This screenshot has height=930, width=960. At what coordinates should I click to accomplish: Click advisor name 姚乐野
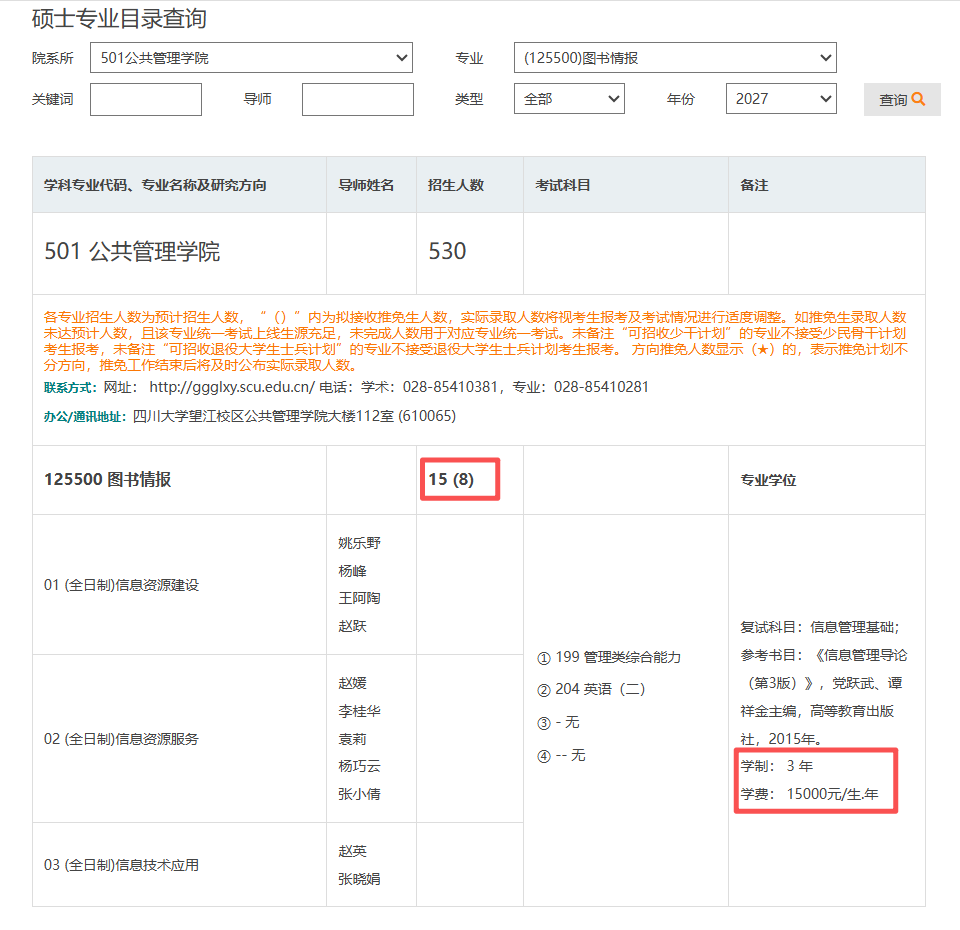point(359,543)
